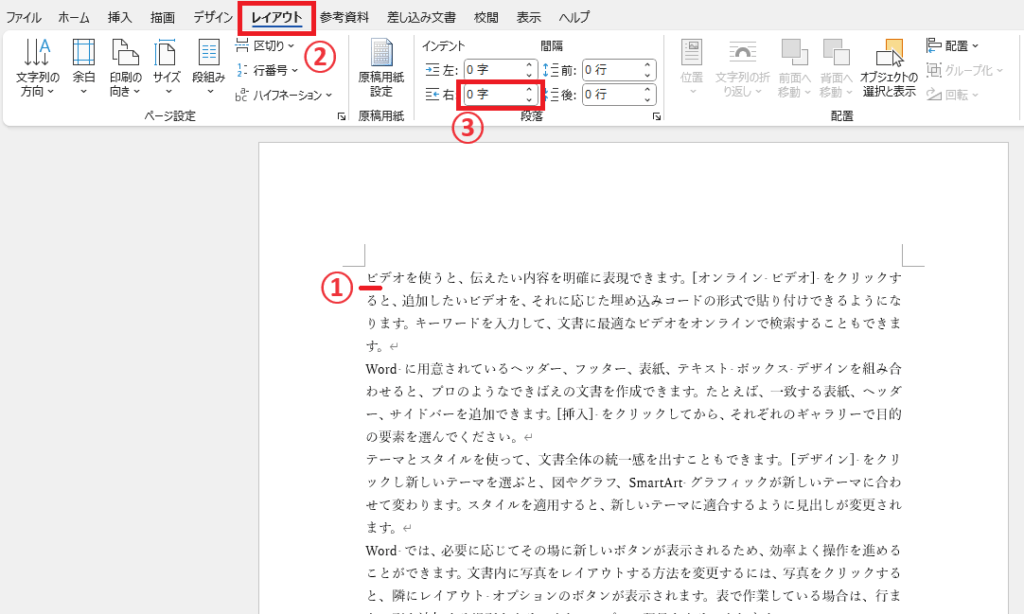The height and width of the screenshot is (614, 1024).
Task: Click the spacing after 後 input field
Action: (612, 94)
